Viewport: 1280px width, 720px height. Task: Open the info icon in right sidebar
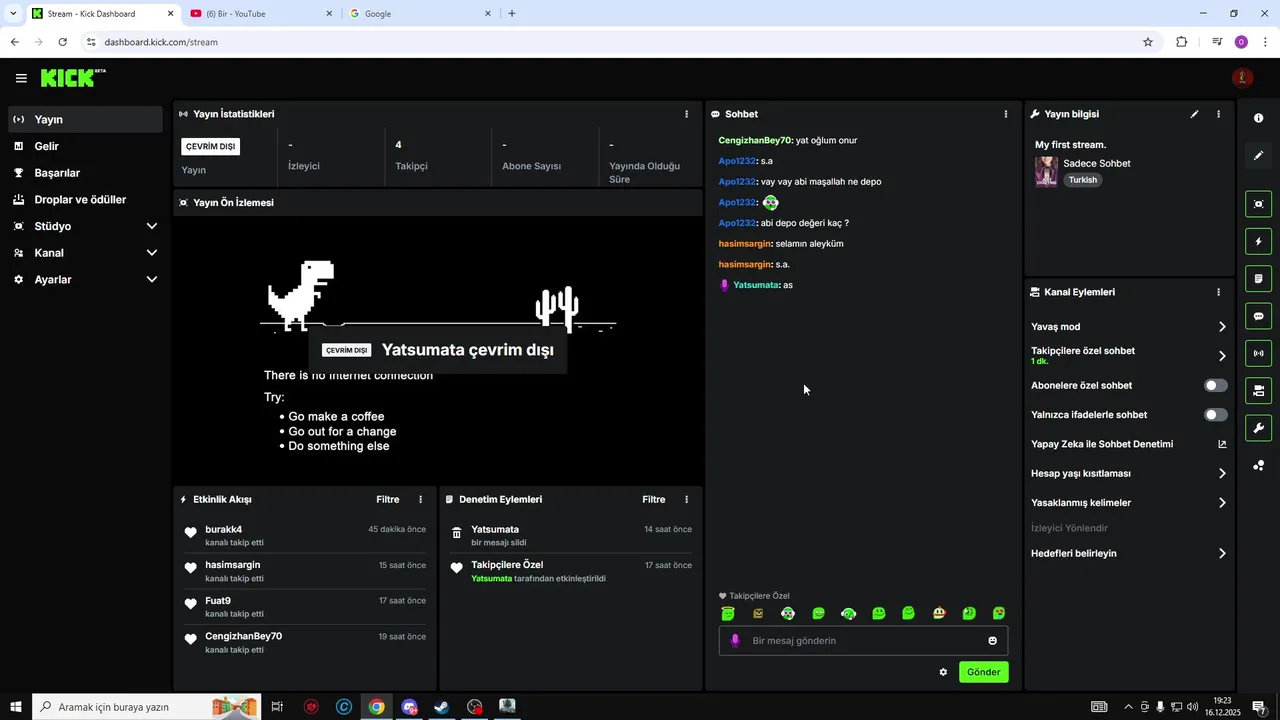tap(1258, 118)
